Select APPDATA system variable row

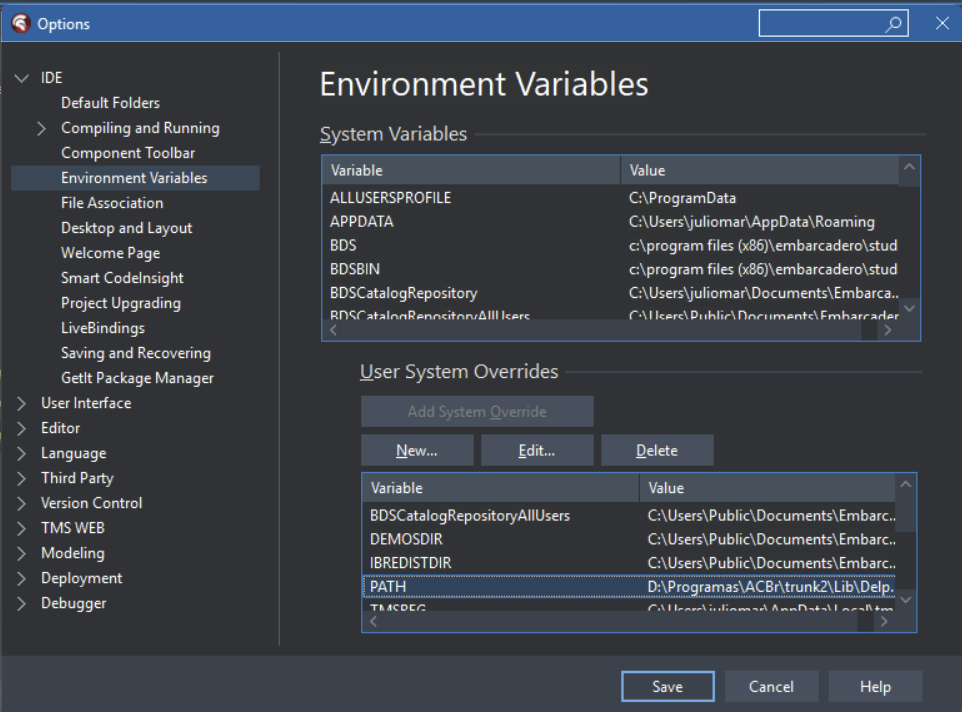point(611,222)
